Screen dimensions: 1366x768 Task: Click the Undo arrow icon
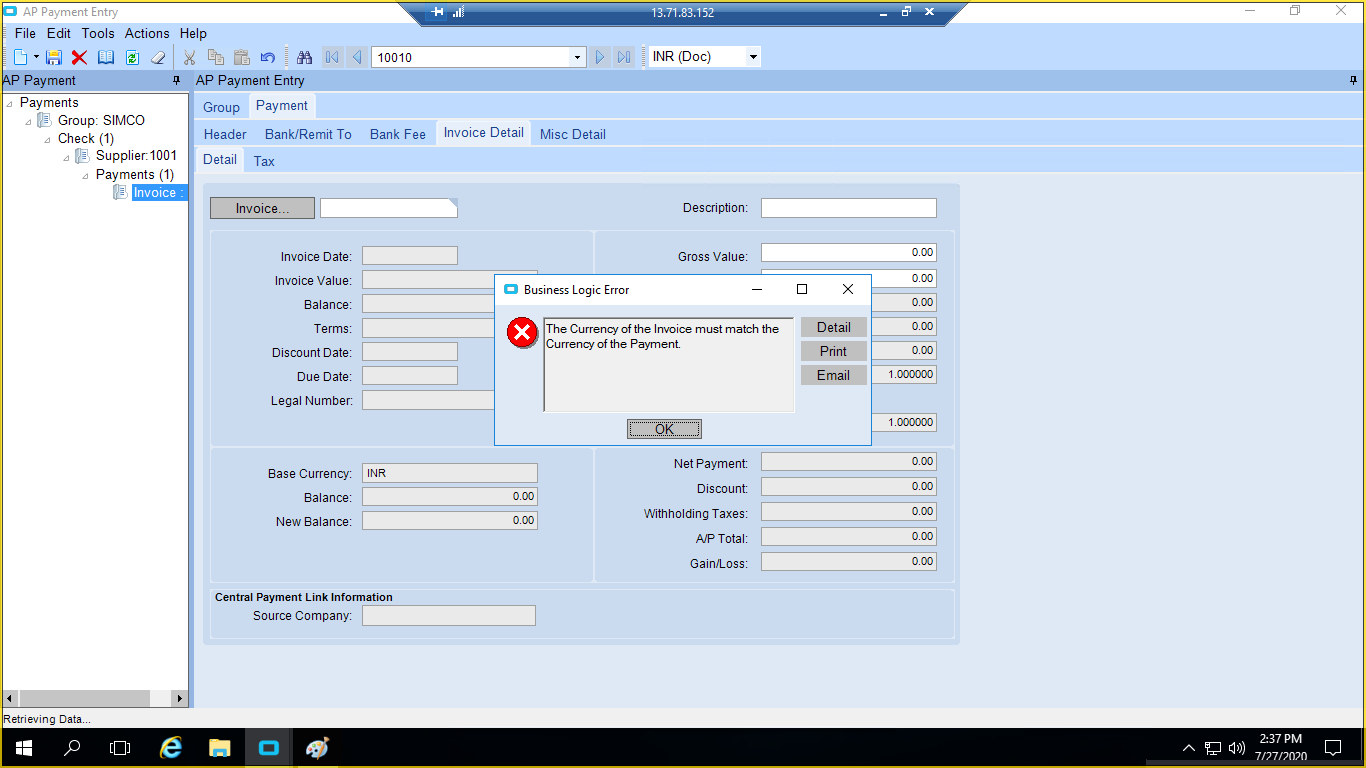click(x=267, y=57)
